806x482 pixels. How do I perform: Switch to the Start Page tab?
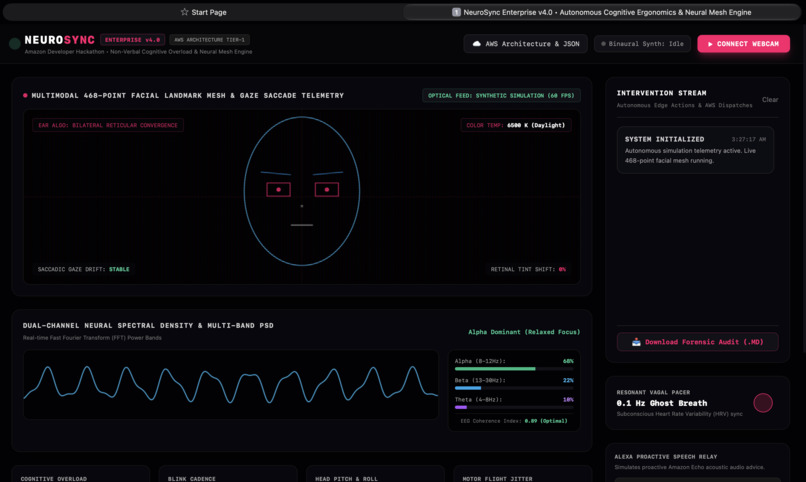click(203, 12)
